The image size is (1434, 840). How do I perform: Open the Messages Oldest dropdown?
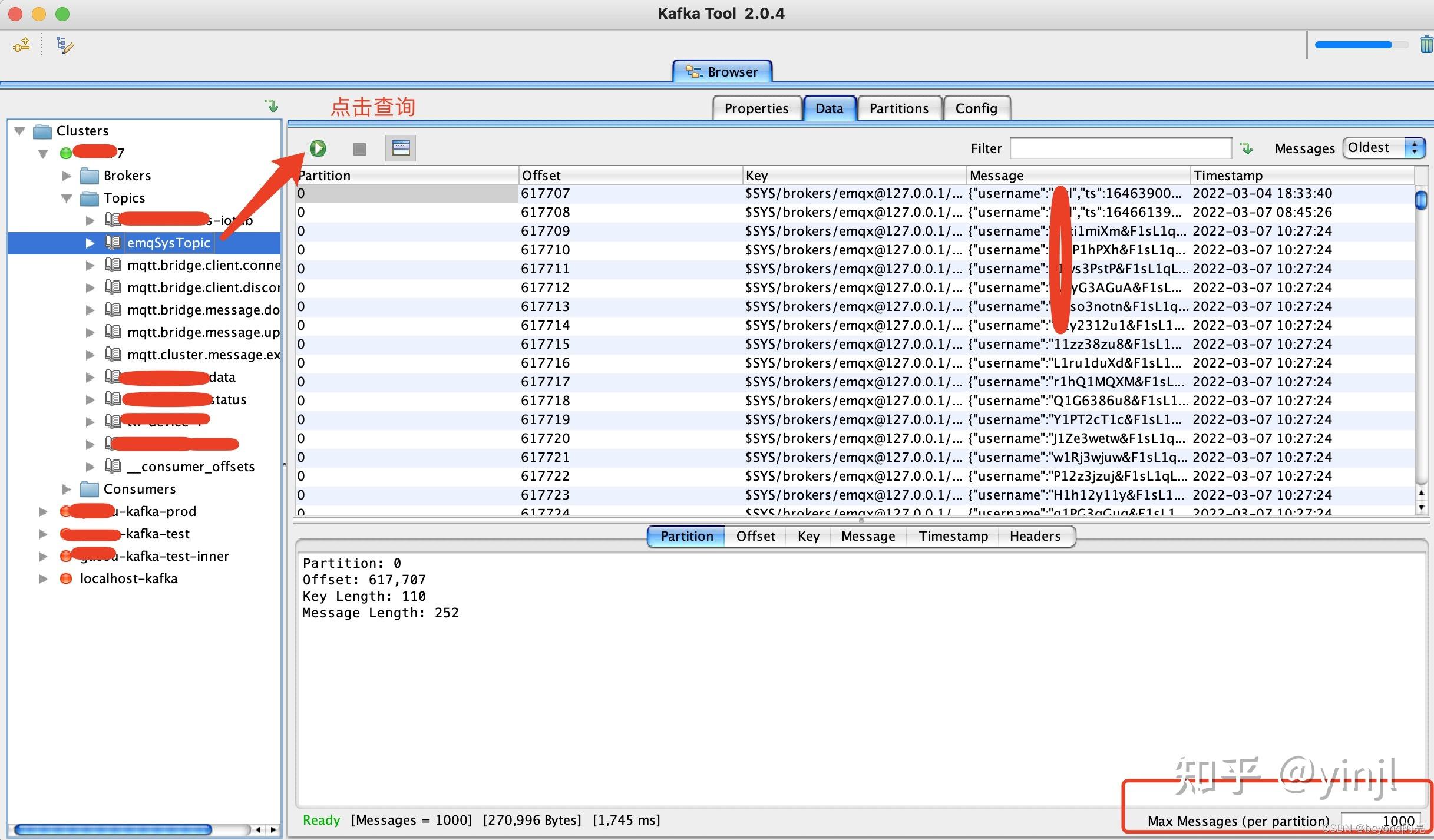click(1383, 148)
